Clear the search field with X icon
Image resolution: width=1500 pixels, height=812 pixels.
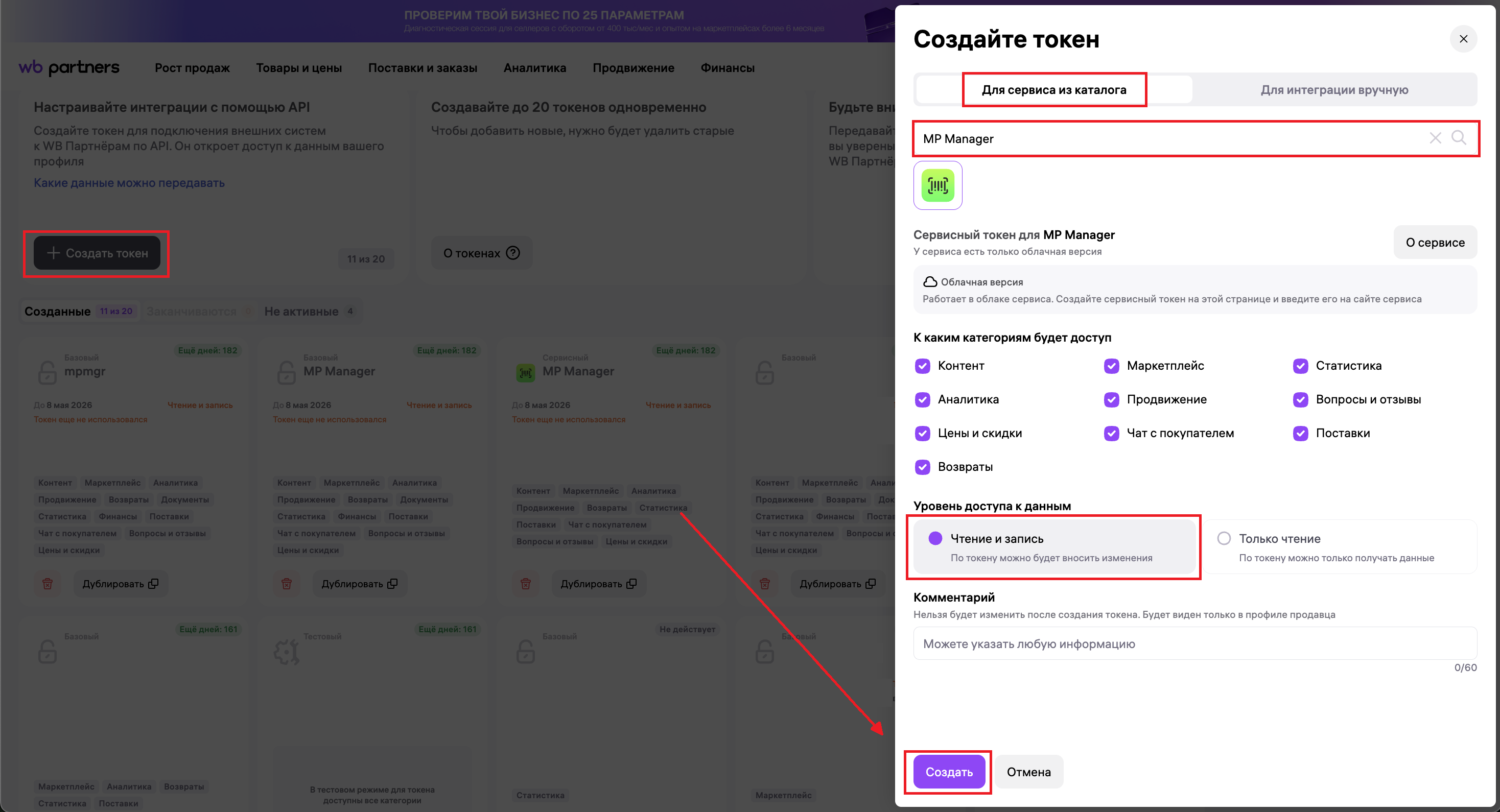point(1435,138)
